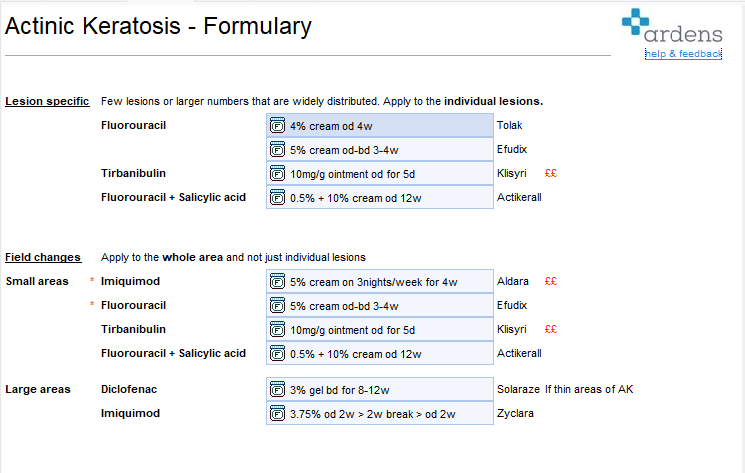This screenshot has width=745, height=473.
Task: Click the Actikerall icon in Lesion specific section
Action: pyautogui.click(x=277, y=198)
